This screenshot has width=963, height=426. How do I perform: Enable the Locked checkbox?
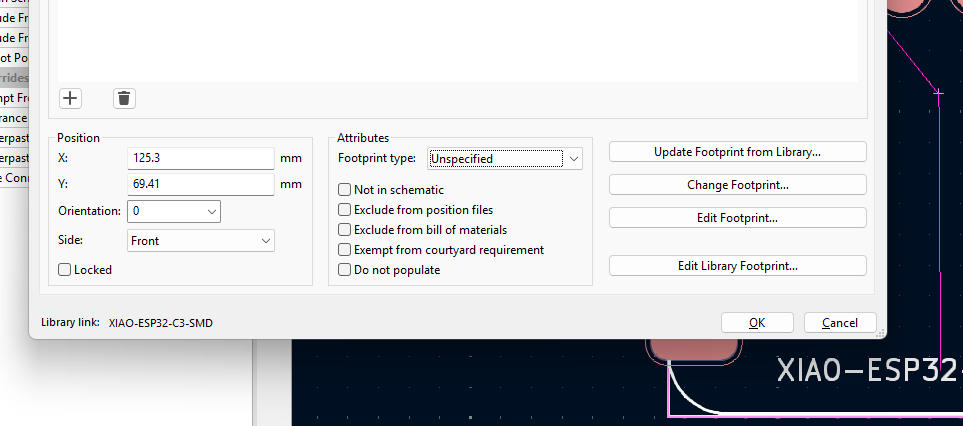[65, 270]
